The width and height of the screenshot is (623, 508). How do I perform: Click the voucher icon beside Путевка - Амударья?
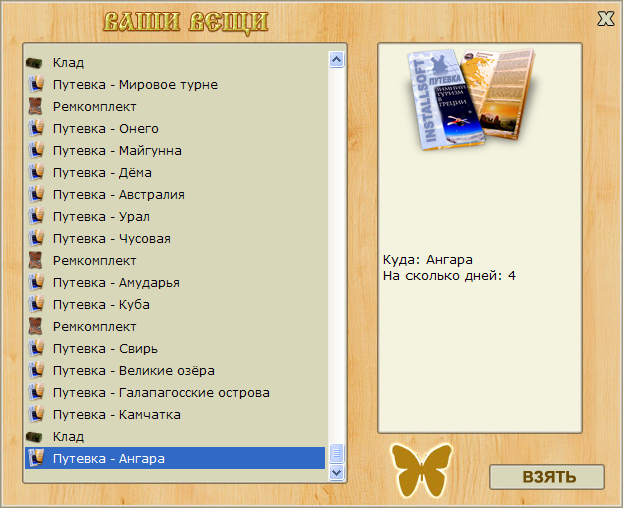36,282
